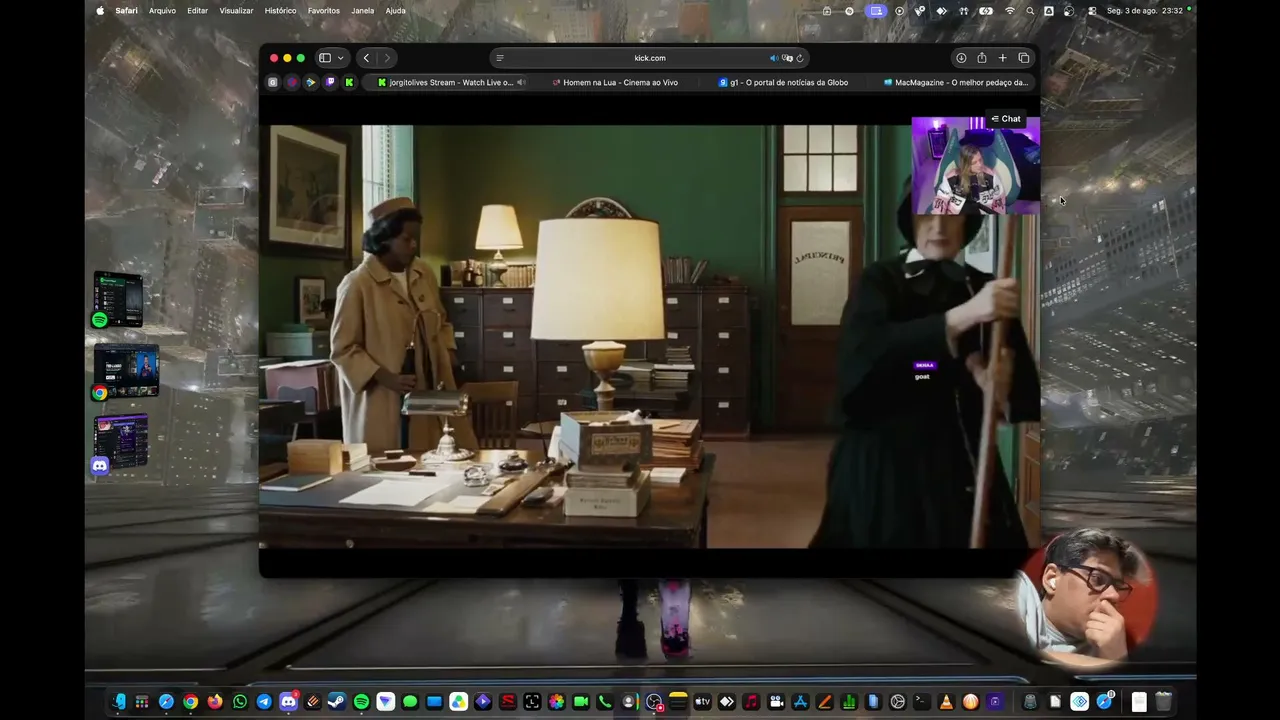Click the screen sharing indicator in menu bar
The width and height of the screenshot is (1280, 720).
877,11
